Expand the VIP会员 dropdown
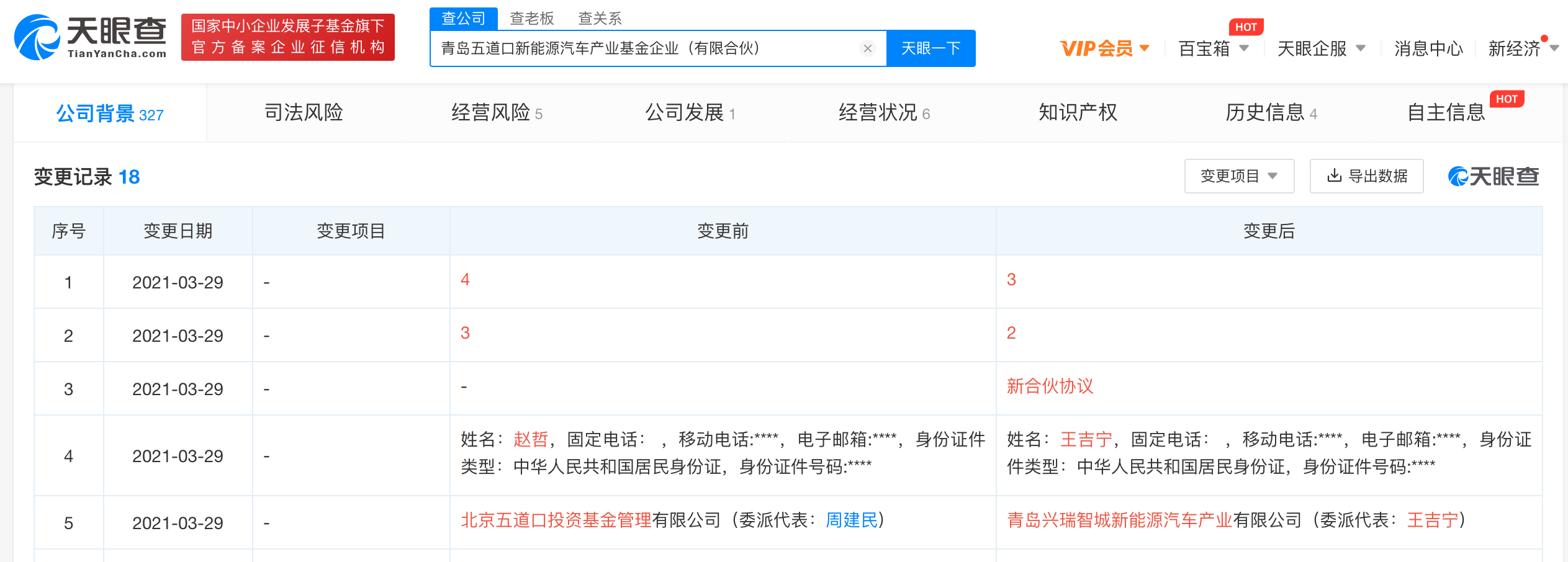The height and width of the screenshot is (562, 1568). [1105, 48]
